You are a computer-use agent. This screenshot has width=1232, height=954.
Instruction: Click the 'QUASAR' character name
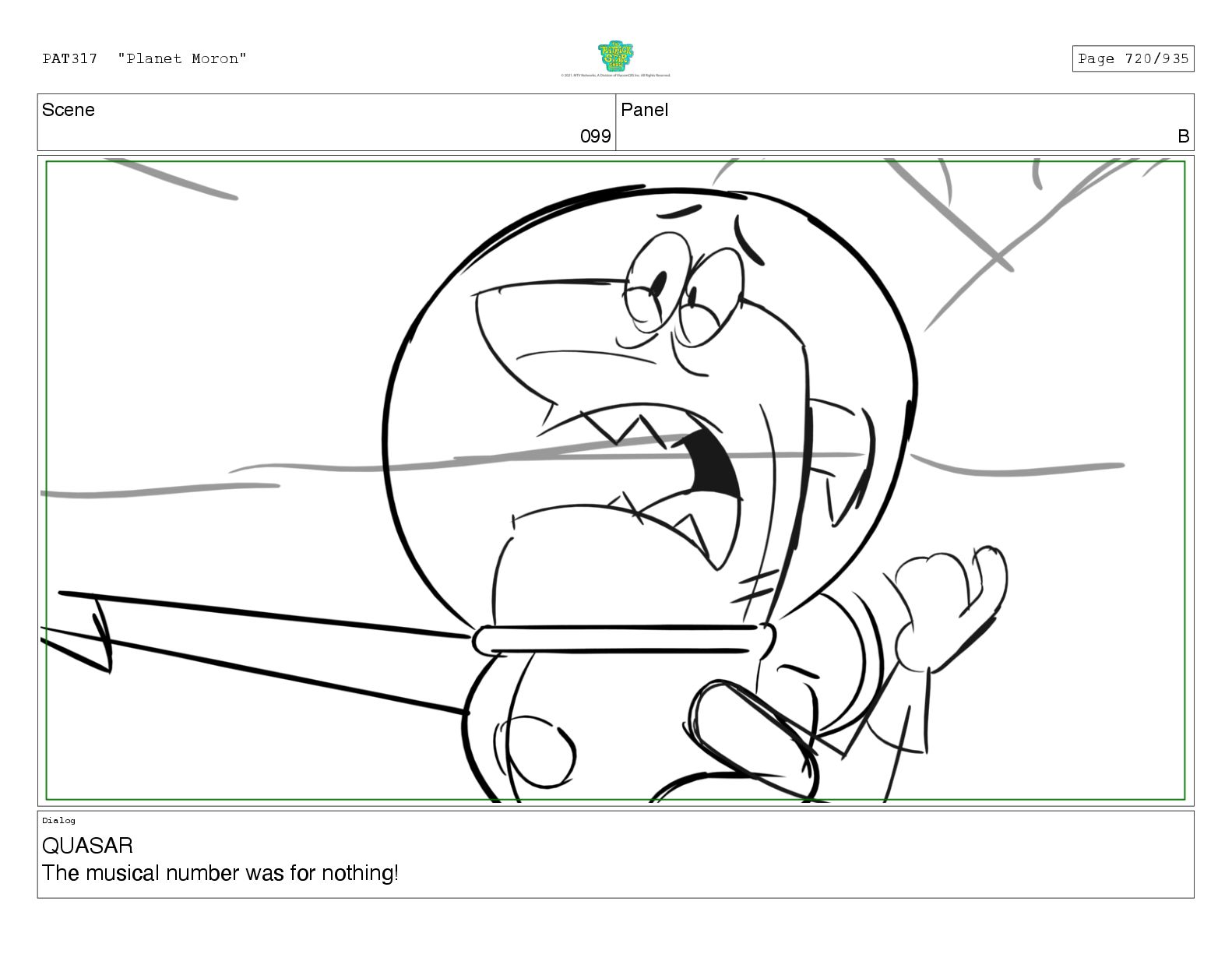[87, 846]
